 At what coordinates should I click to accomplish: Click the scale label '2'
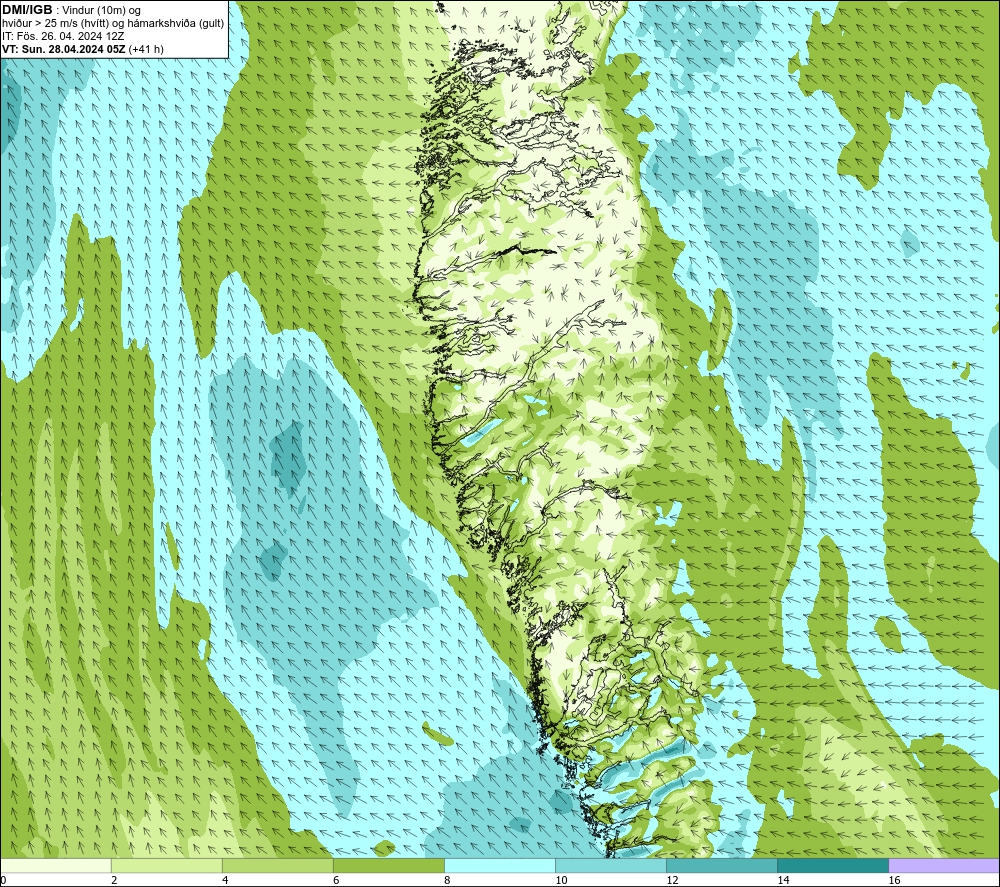pyautogui.click(x=114, y=881)
